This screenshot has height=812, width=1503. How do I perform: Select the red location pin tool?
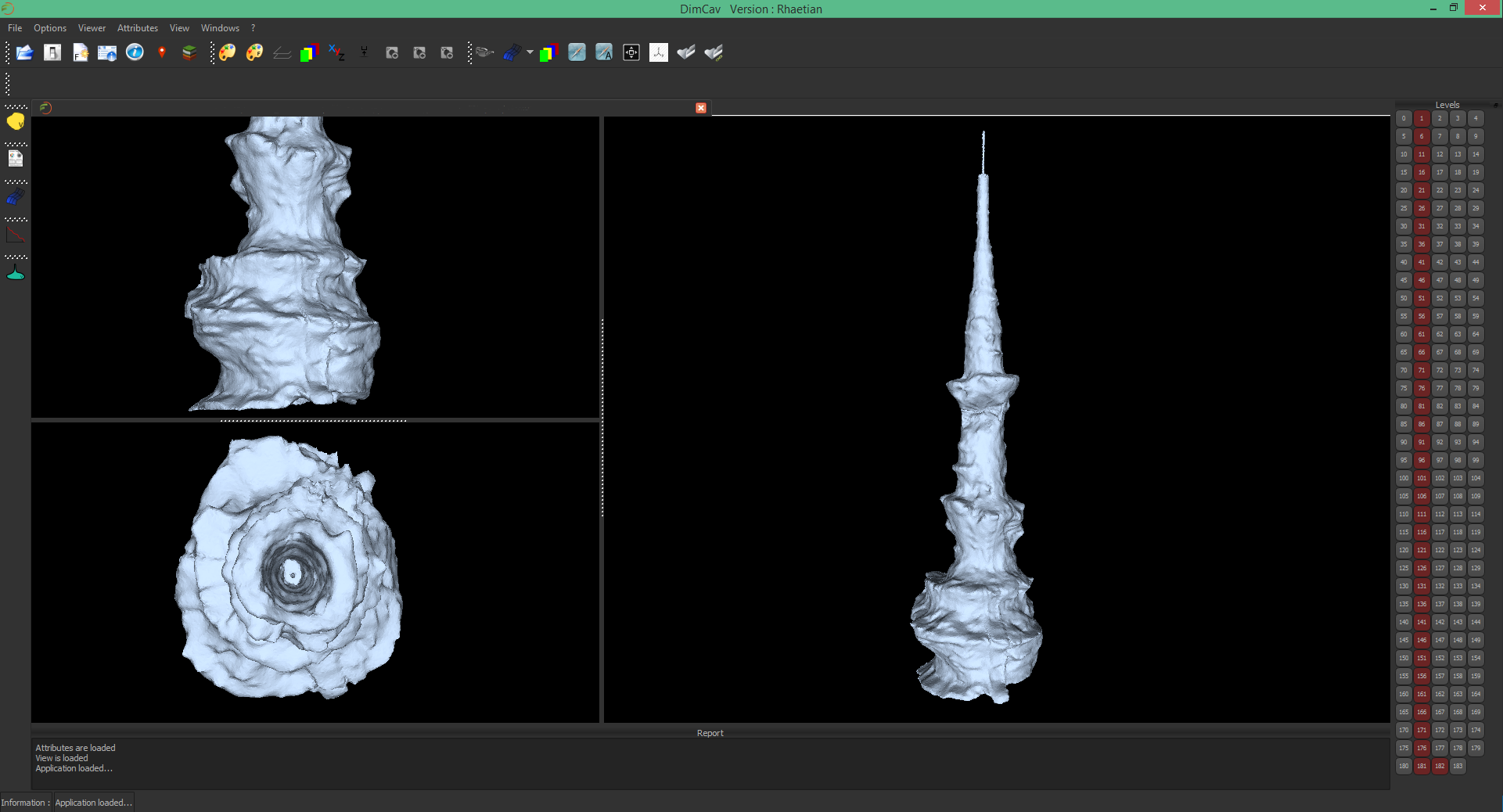(162, 52)
